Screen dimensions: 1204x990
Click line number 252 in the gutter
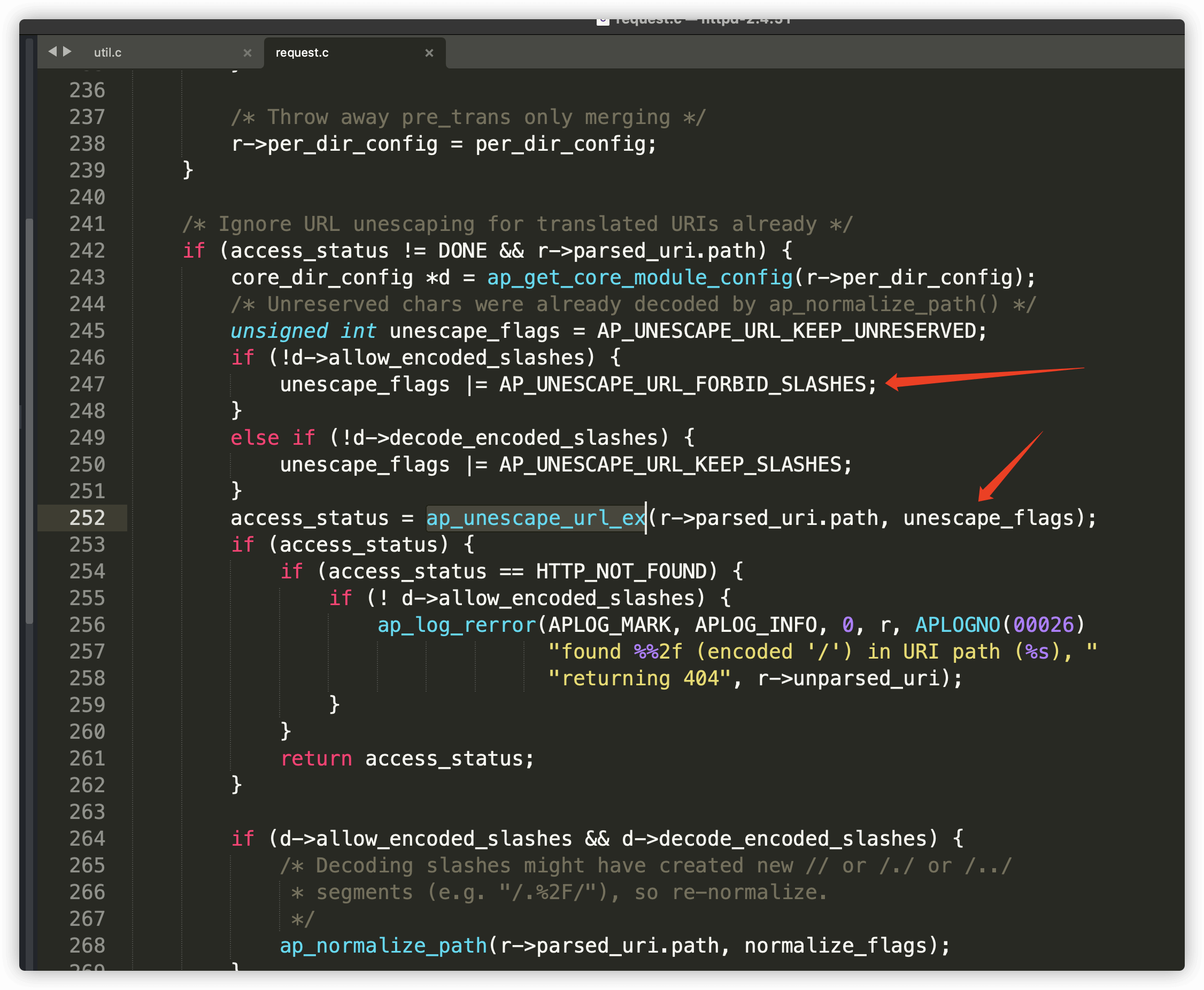pyautogui.click(x=87, y=518)
